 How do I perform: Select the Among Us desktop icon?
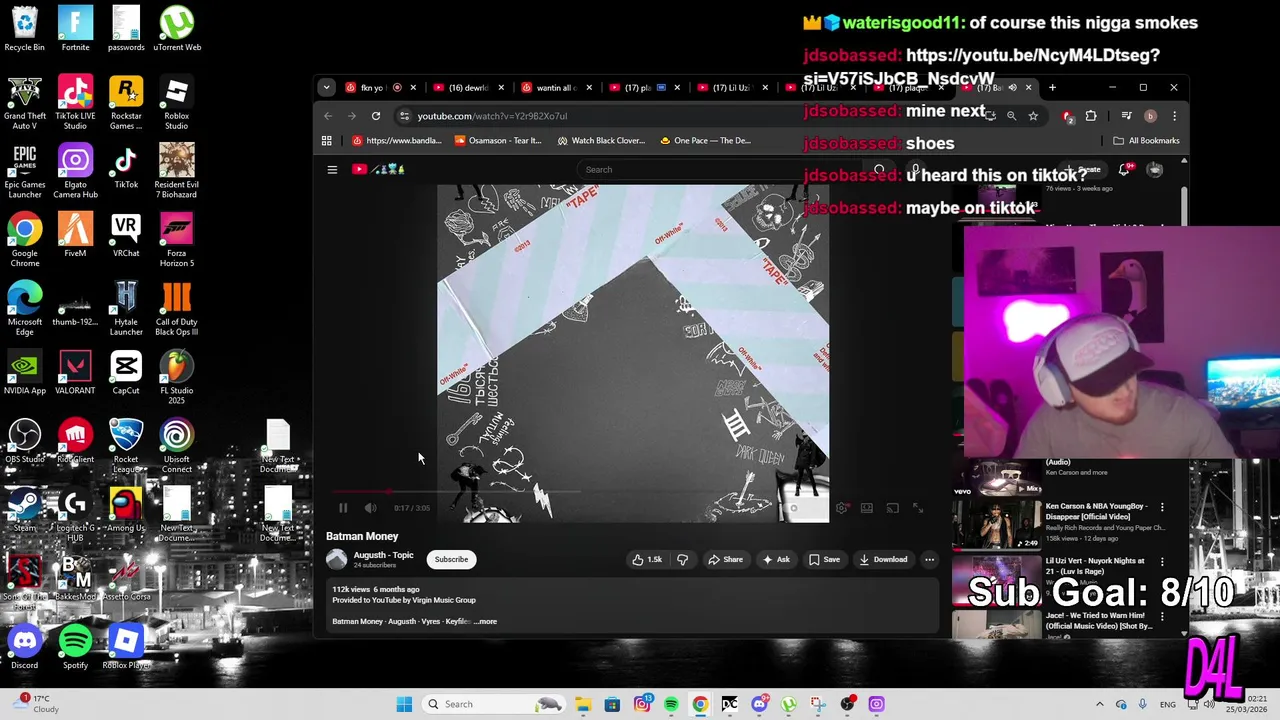click(x=126, y=510)
